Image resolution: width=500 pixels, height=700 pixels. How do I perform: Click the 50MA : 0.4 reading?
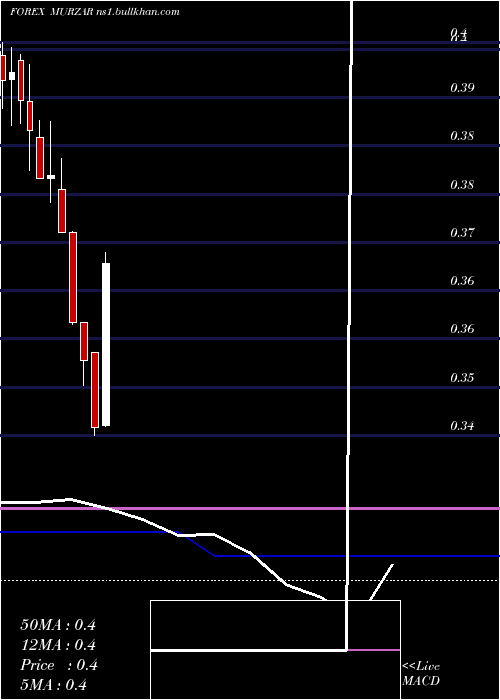tap(58, 625)
